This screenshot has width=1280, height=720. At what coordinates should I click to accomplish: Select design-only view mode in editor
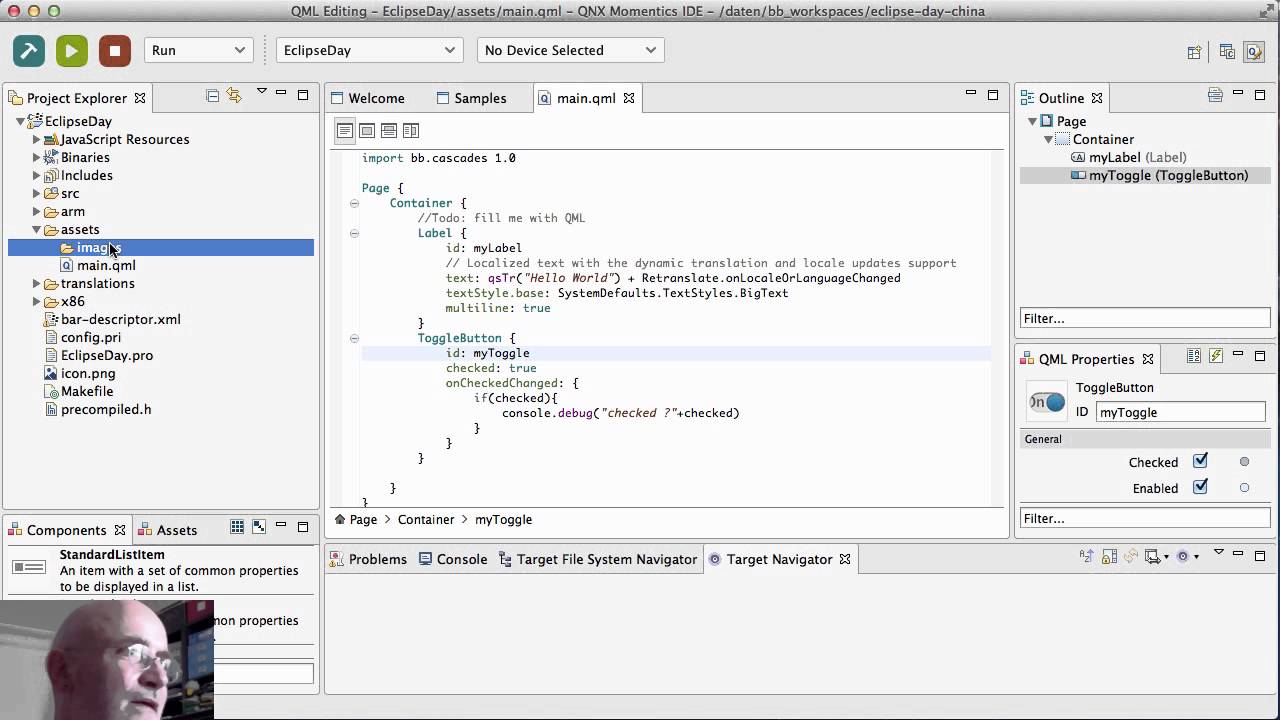(x=367, y=130)
